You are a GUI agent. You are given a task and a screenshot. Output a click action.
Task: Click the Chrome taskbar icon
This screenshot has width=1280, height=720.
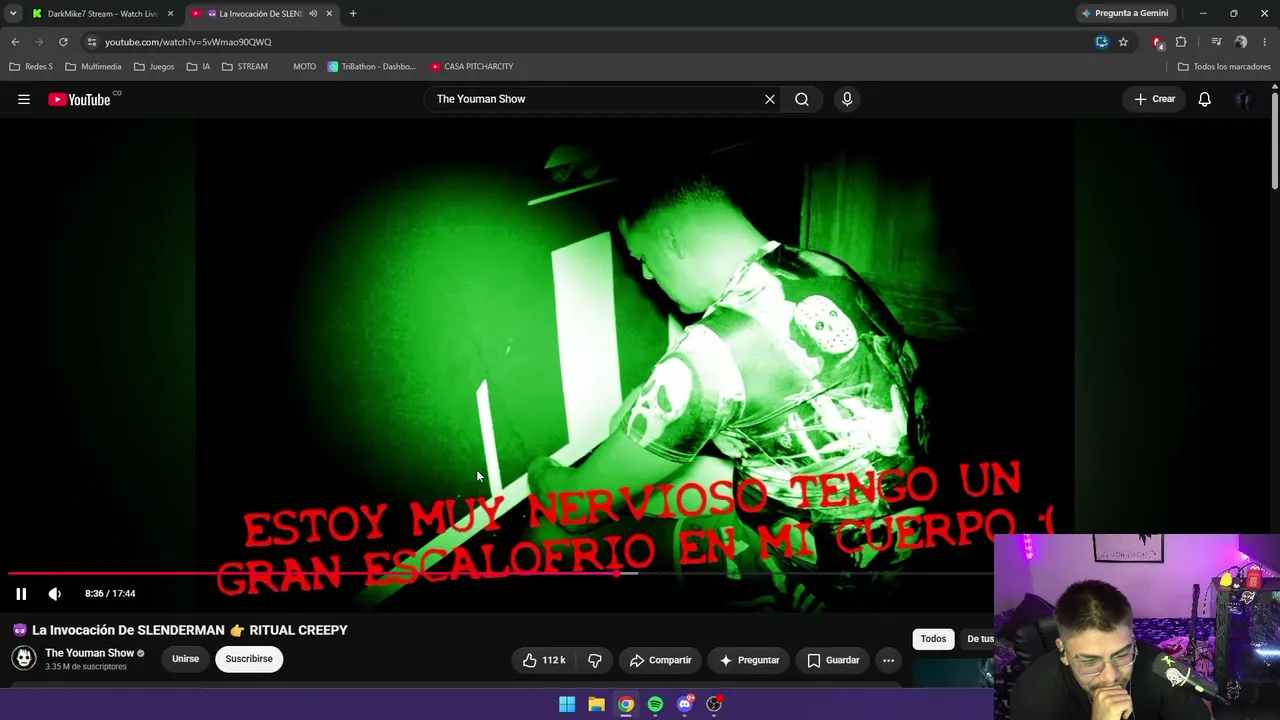click(625, 704)
